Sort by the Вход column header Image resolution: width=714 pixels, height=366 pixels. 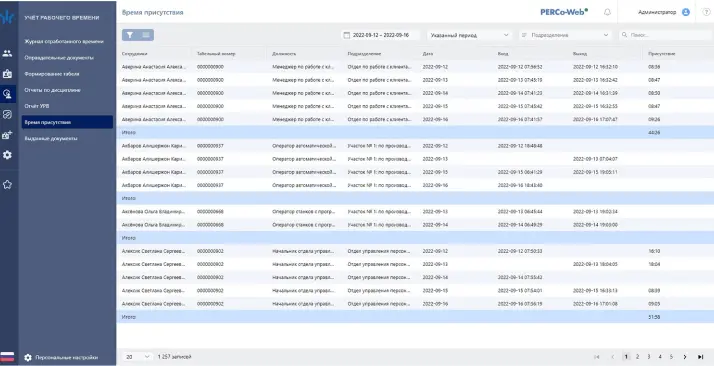click(503, 54)
